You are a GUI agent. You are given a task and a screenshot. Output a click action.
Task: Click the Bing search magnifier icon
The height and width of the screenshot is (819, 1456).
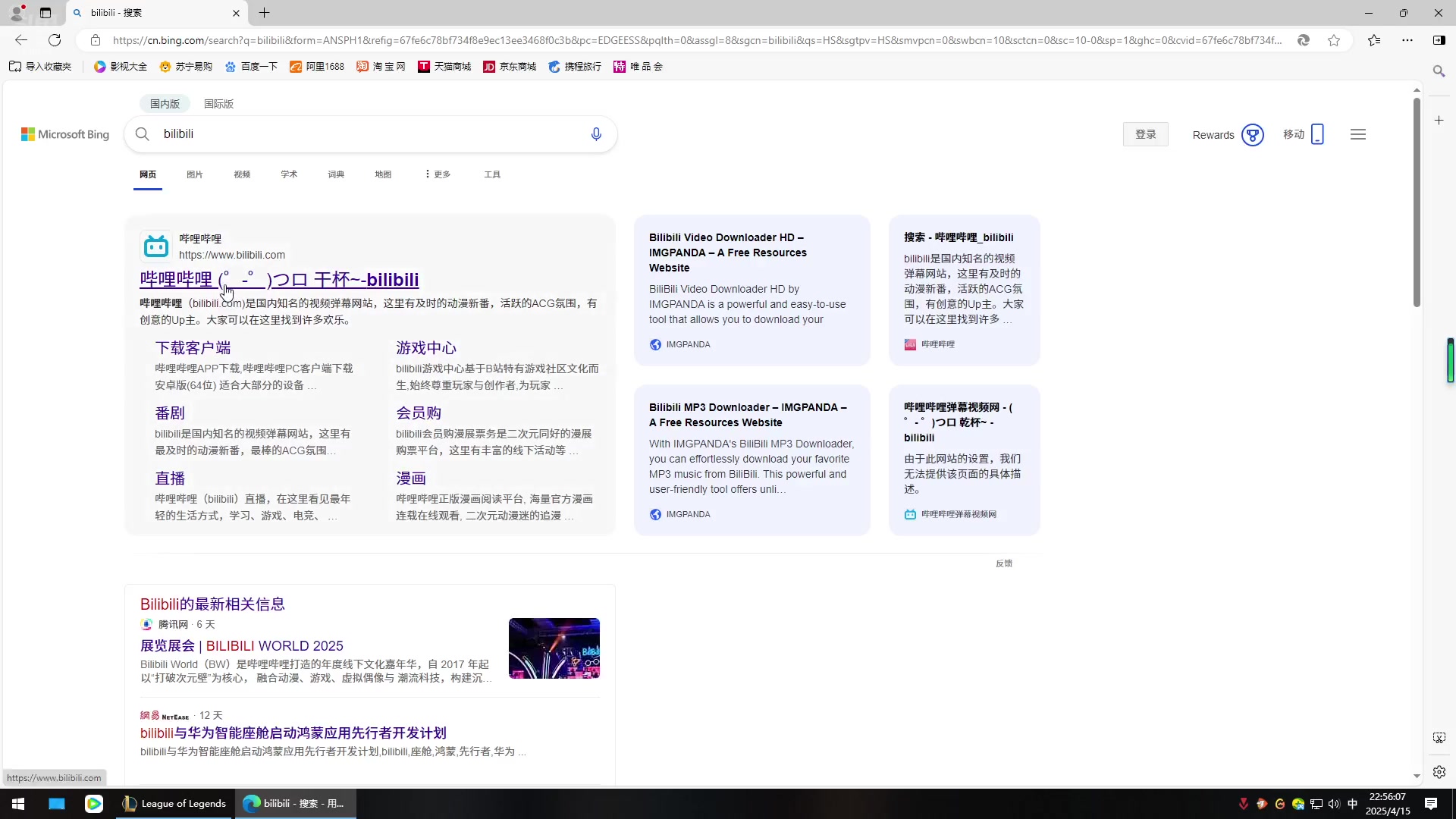142,134
